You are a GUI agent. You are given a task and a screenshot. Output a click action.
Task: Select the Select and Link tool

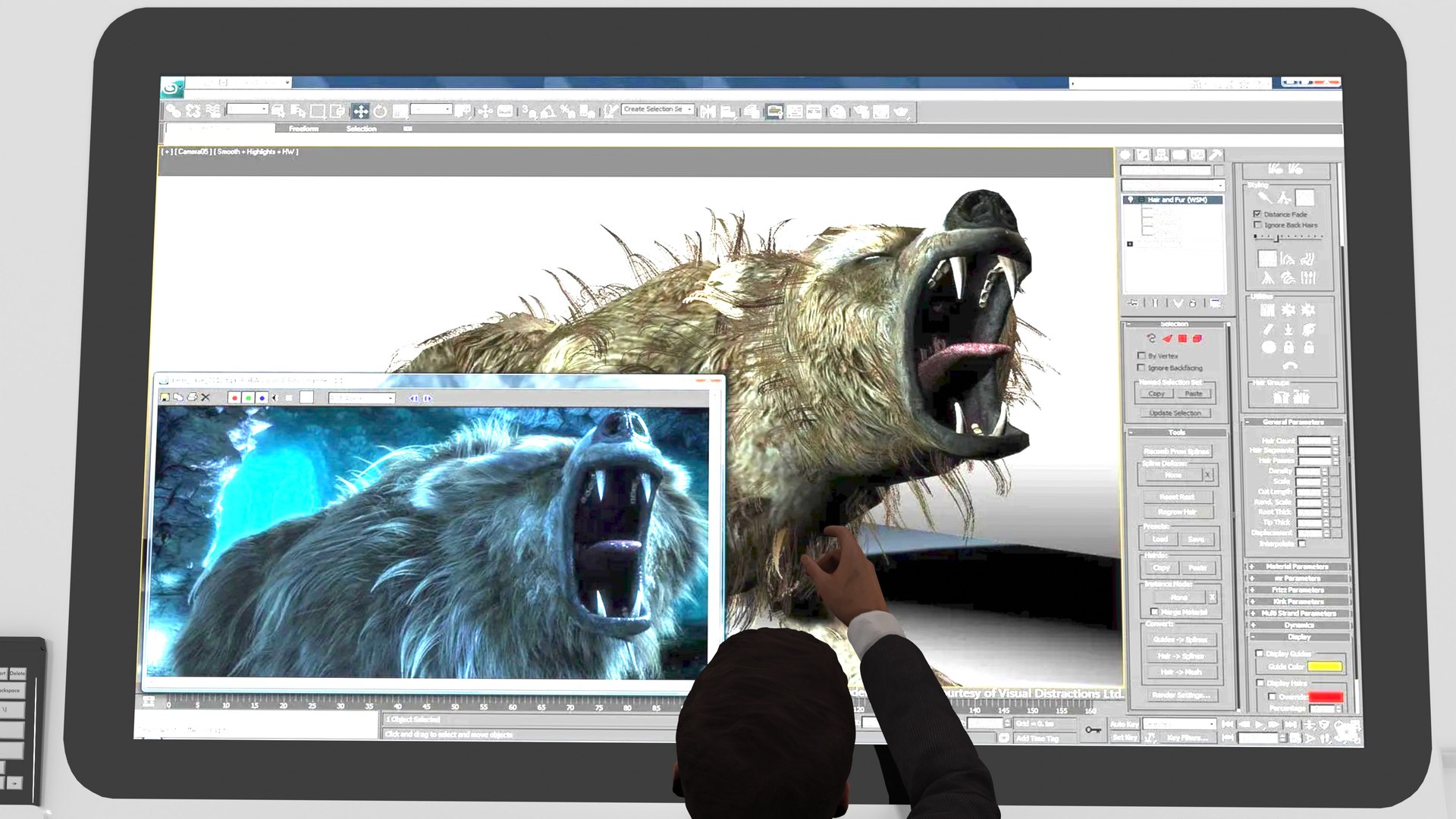click(x=174, y=111)
